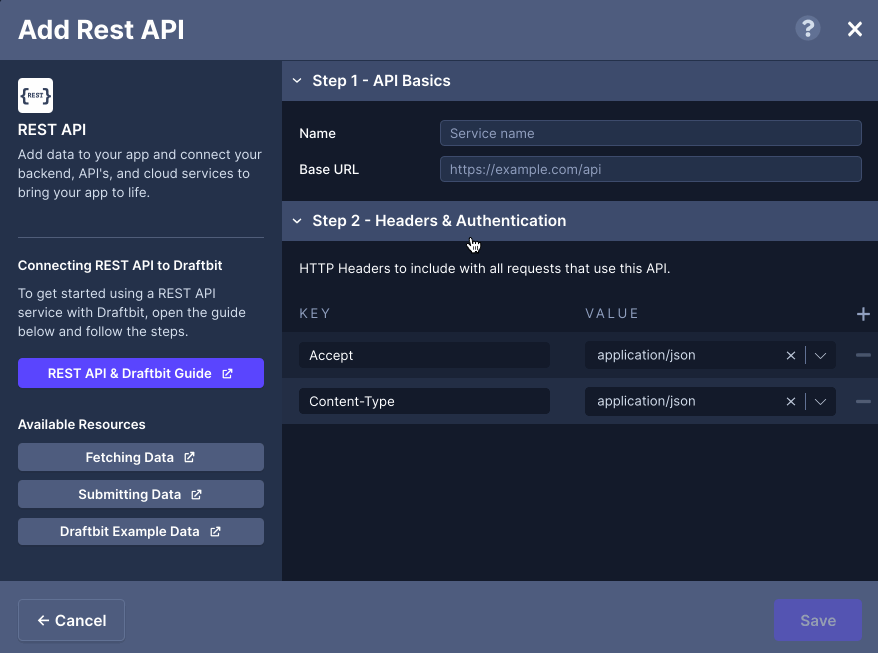
Task: Open the Accept value dropdown arrow
Action: click(x=820, y=356)
